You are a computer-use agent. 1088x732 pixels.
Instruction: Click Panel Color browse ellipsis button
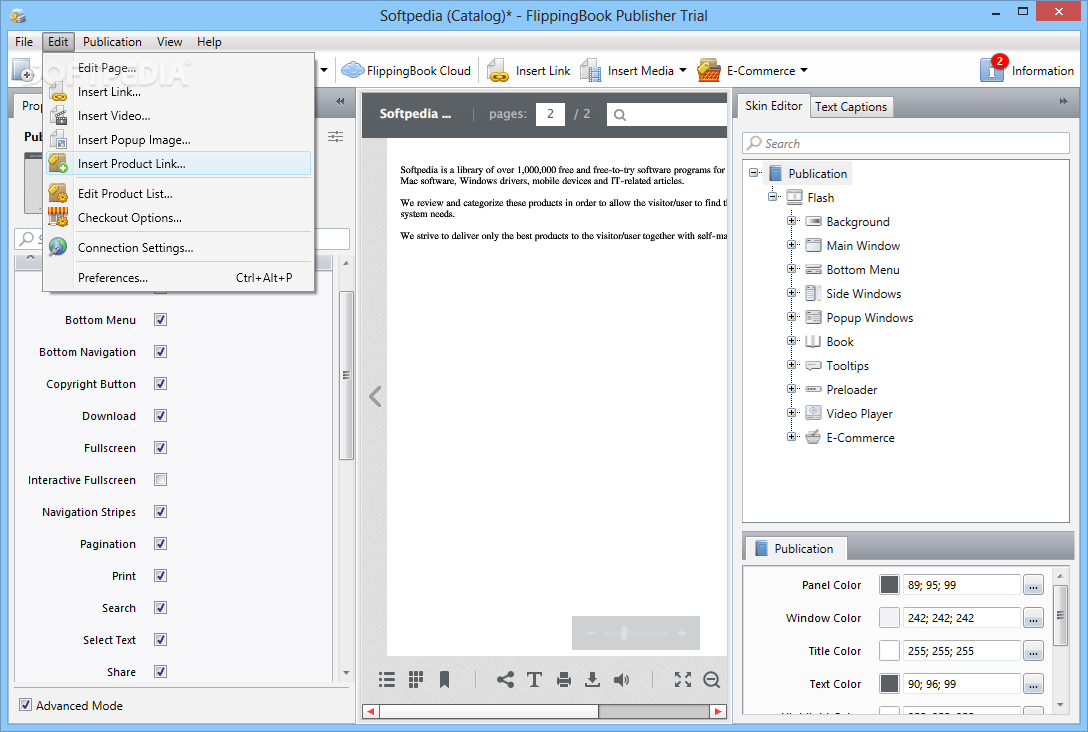click(1033, 585)
